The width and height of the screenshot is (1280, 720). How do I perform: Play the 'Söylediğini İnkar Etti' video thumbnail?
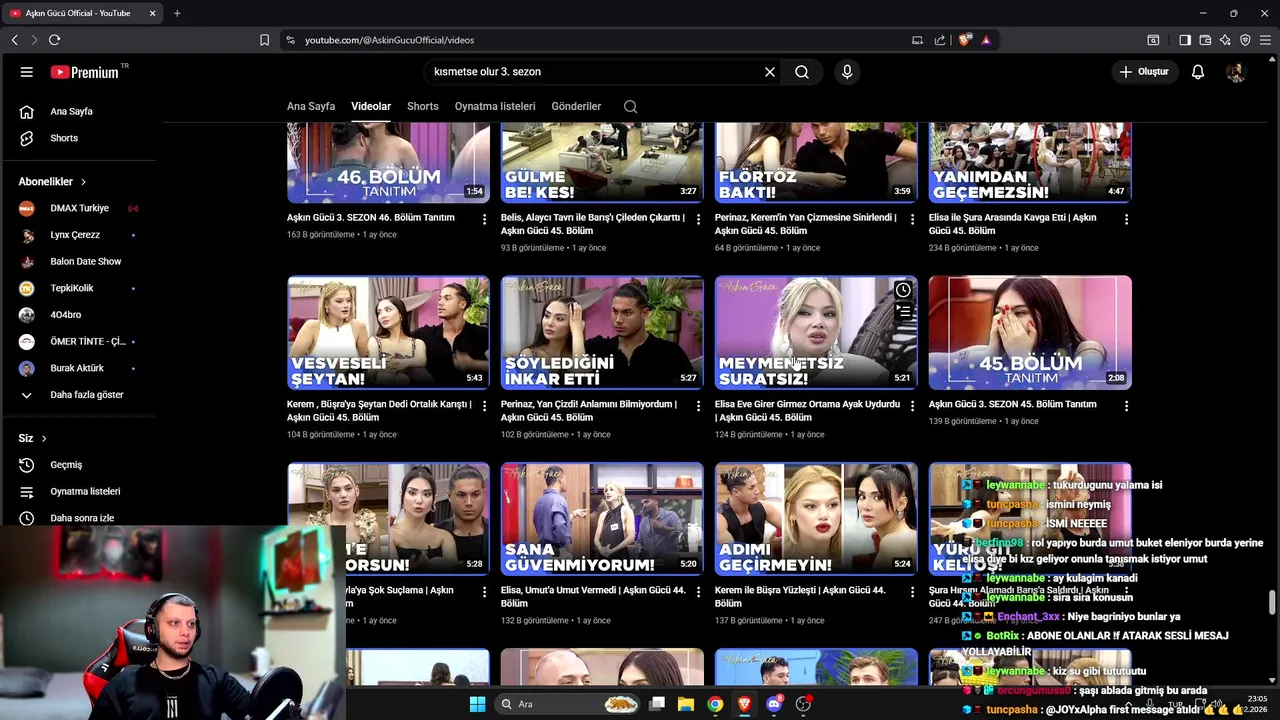pyautogui.click(x=602, y=332)
